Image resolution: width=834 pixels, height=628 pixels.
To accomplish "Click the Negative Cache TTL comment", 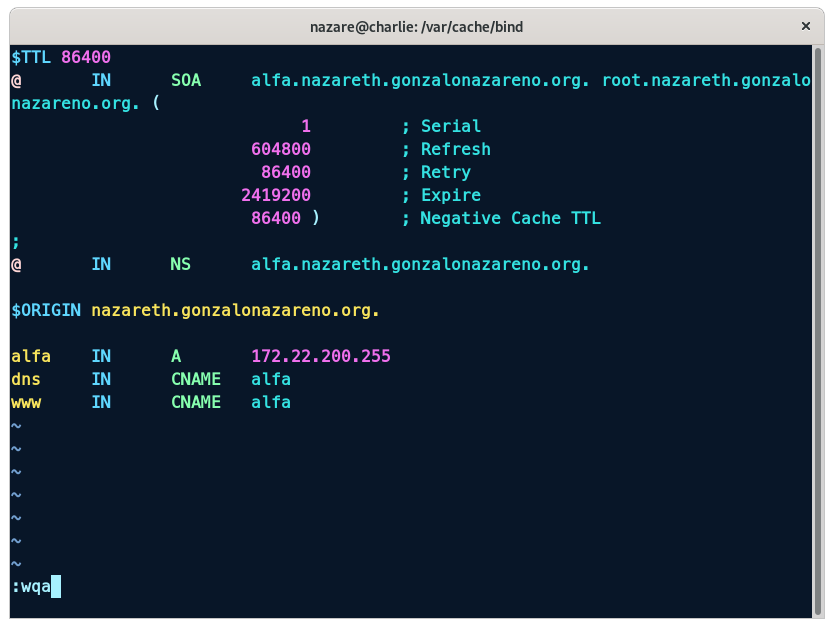I will click(x=510, y=219).
